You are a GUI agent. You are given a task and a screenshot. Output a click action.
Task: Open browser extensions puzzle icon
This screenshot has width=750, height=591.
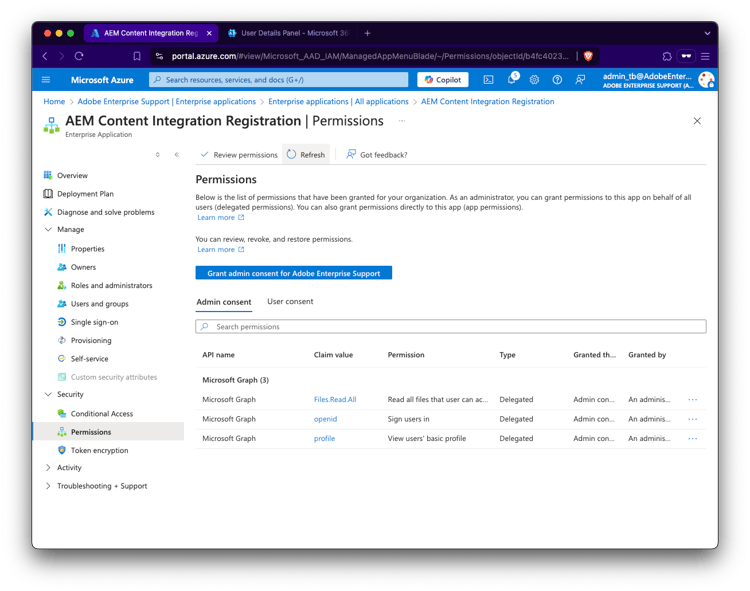pos(667,56)
